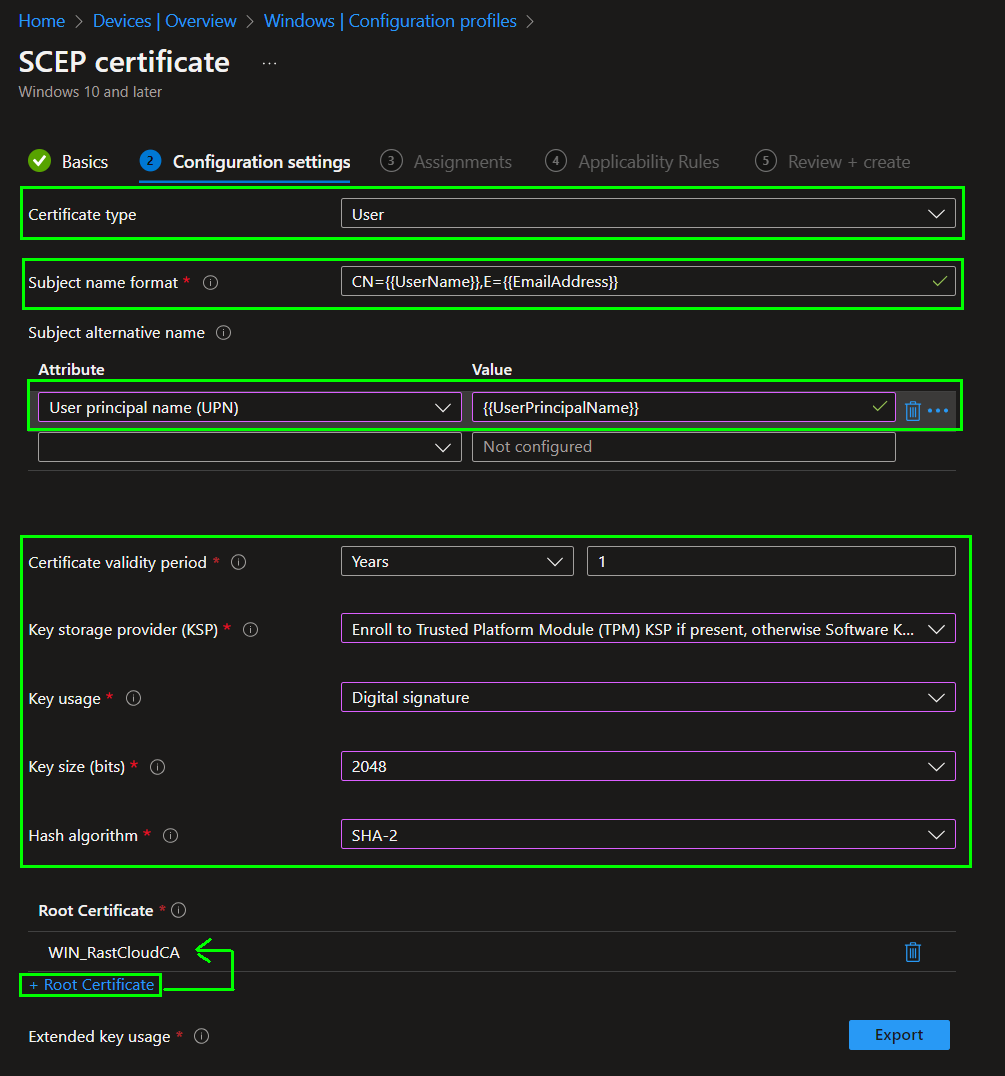Click the Subject name format text field
1005x1076 pixels.
point(630,282)
